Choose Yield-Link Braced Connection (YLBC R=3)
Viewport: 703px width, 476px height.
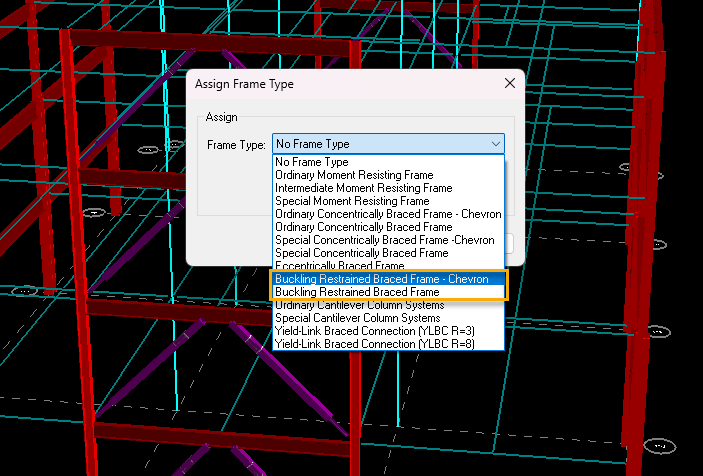(375, 331)
